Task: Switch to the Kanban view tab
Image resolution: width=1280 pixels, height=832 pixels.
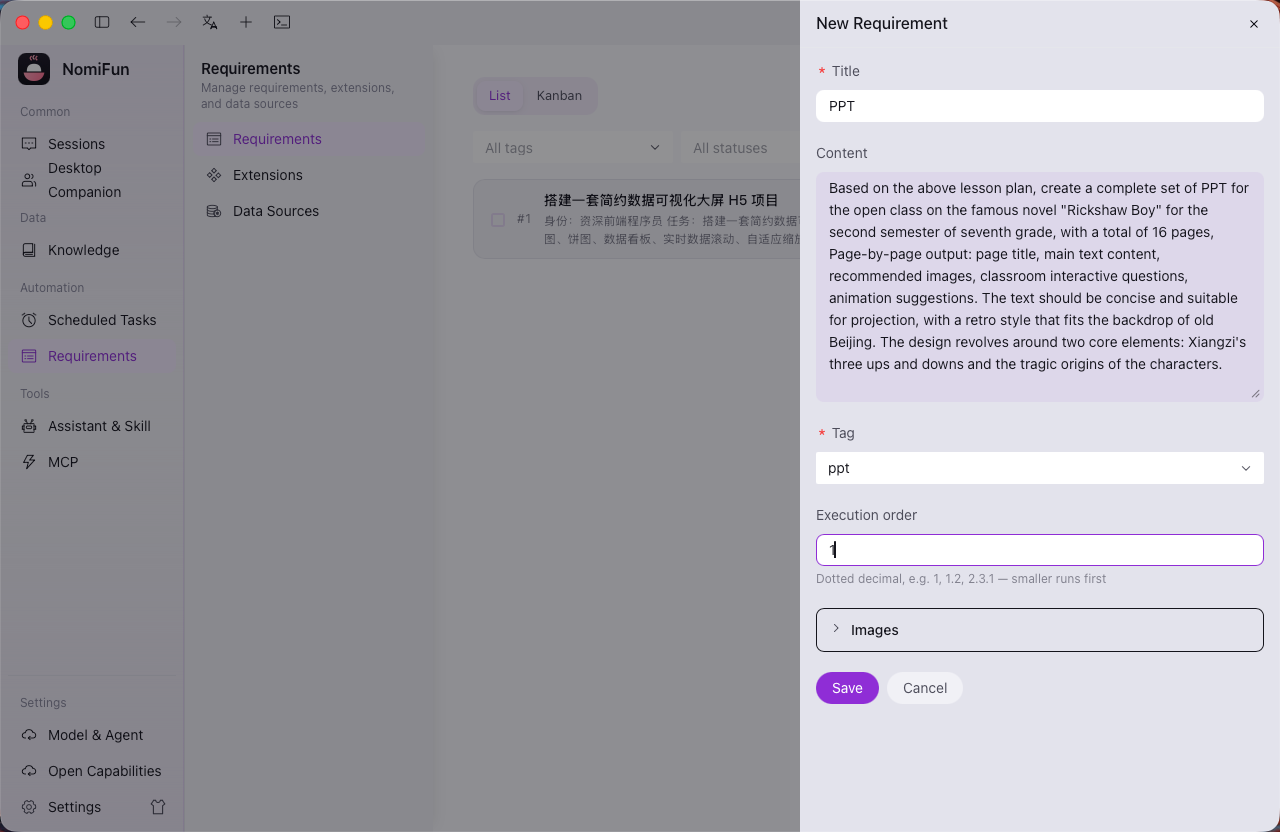Action: pos(559,96)
